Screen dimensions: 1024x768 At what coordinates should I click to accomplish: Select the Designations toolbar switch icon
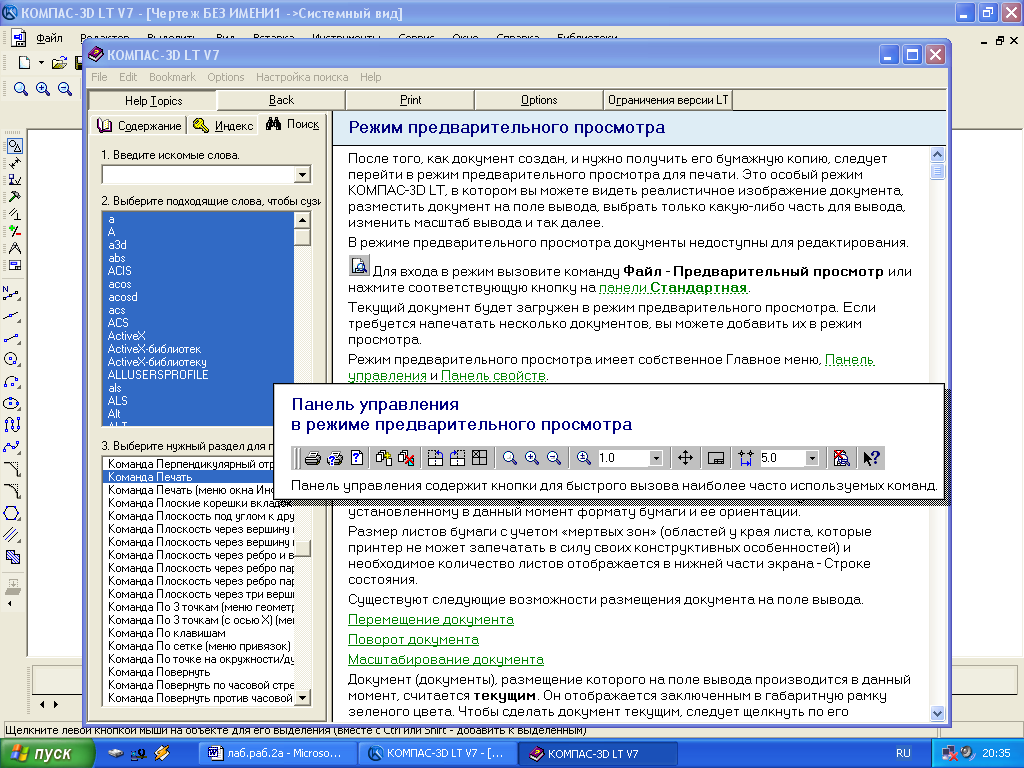coord(14,180)
